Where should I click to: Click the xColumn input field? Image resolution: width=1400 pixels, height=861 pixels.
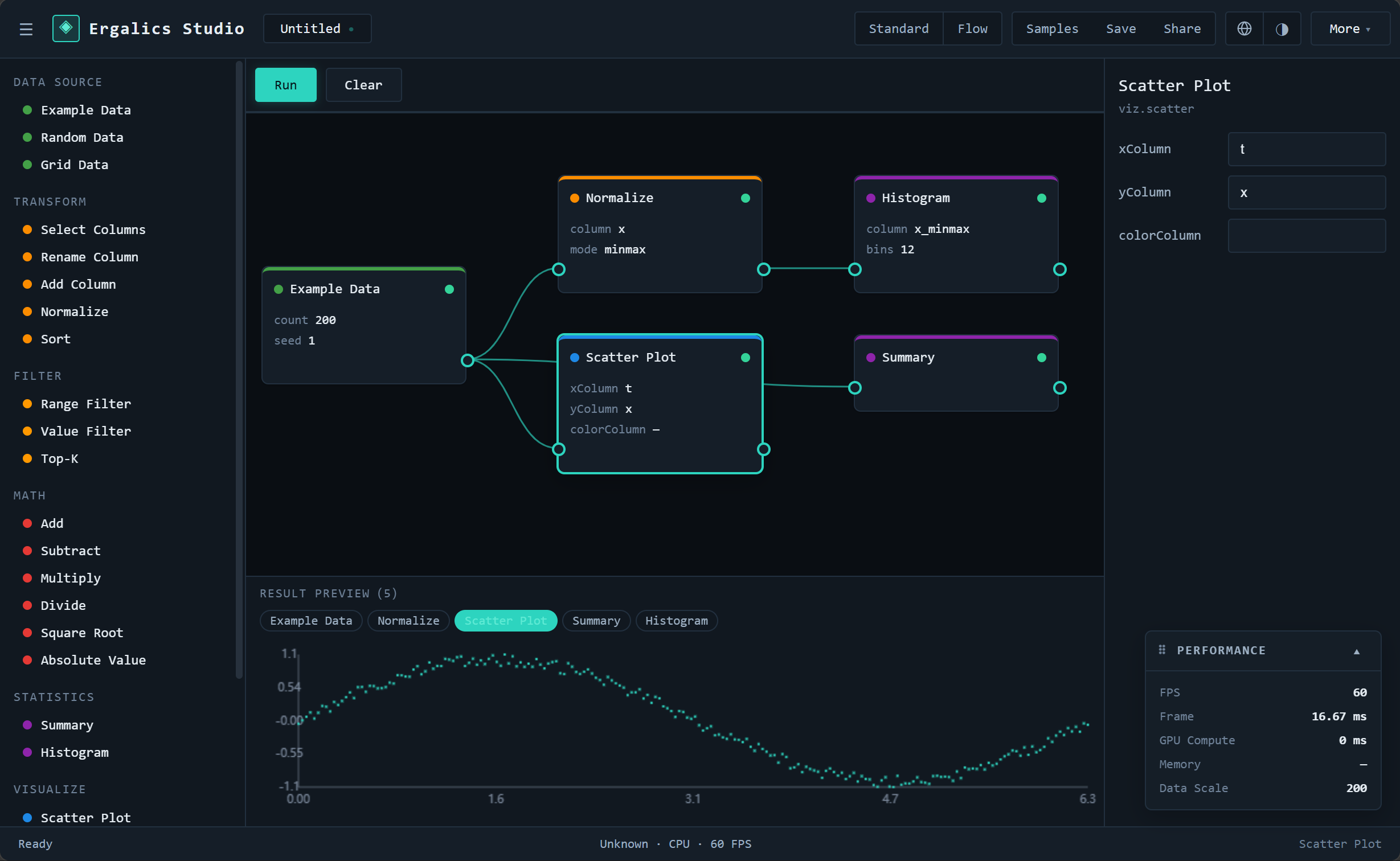pos(1307,149)
